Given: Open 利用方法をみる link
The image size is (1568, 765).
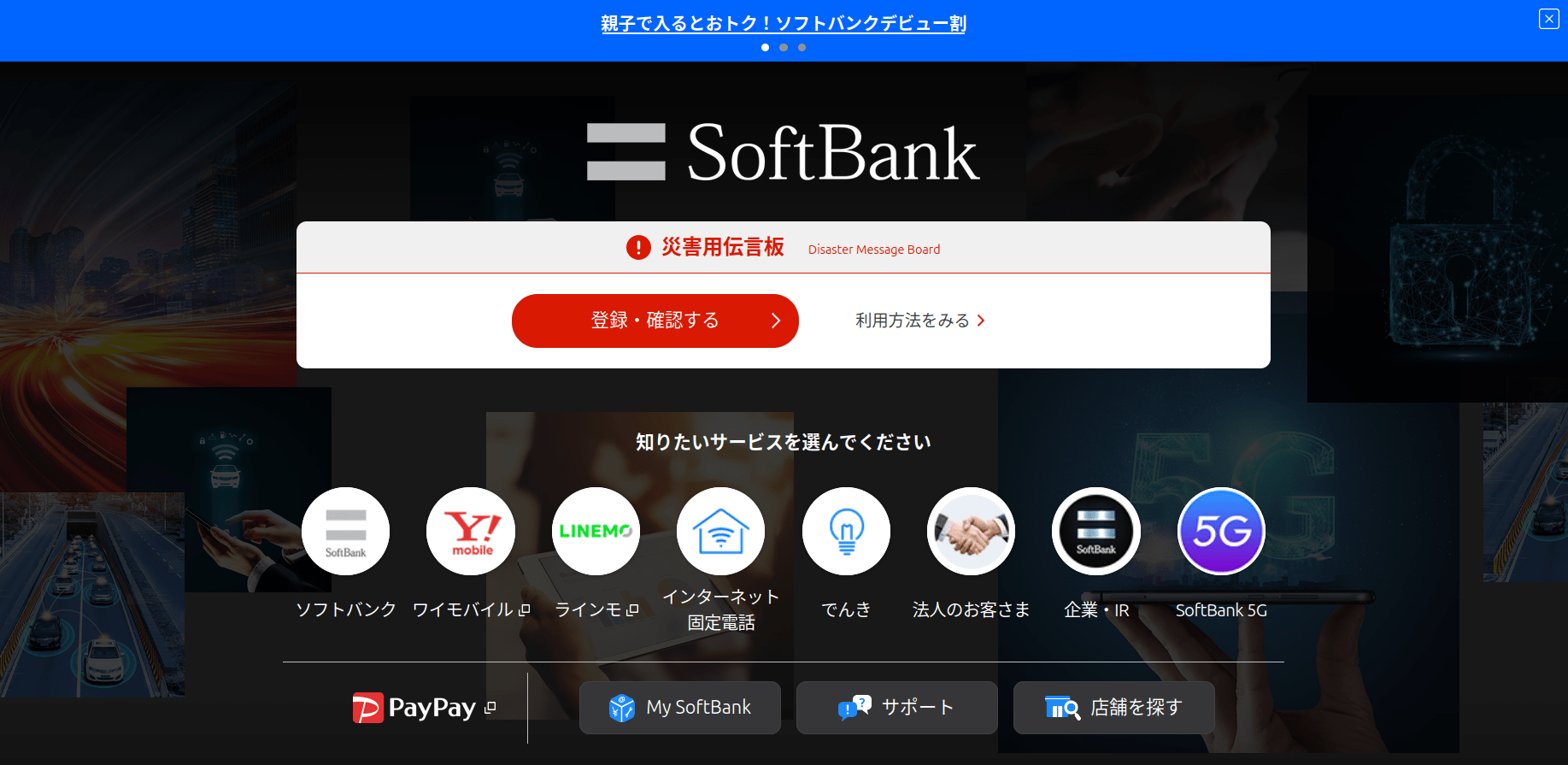Looking at the screenshot, I should (920, 321).
